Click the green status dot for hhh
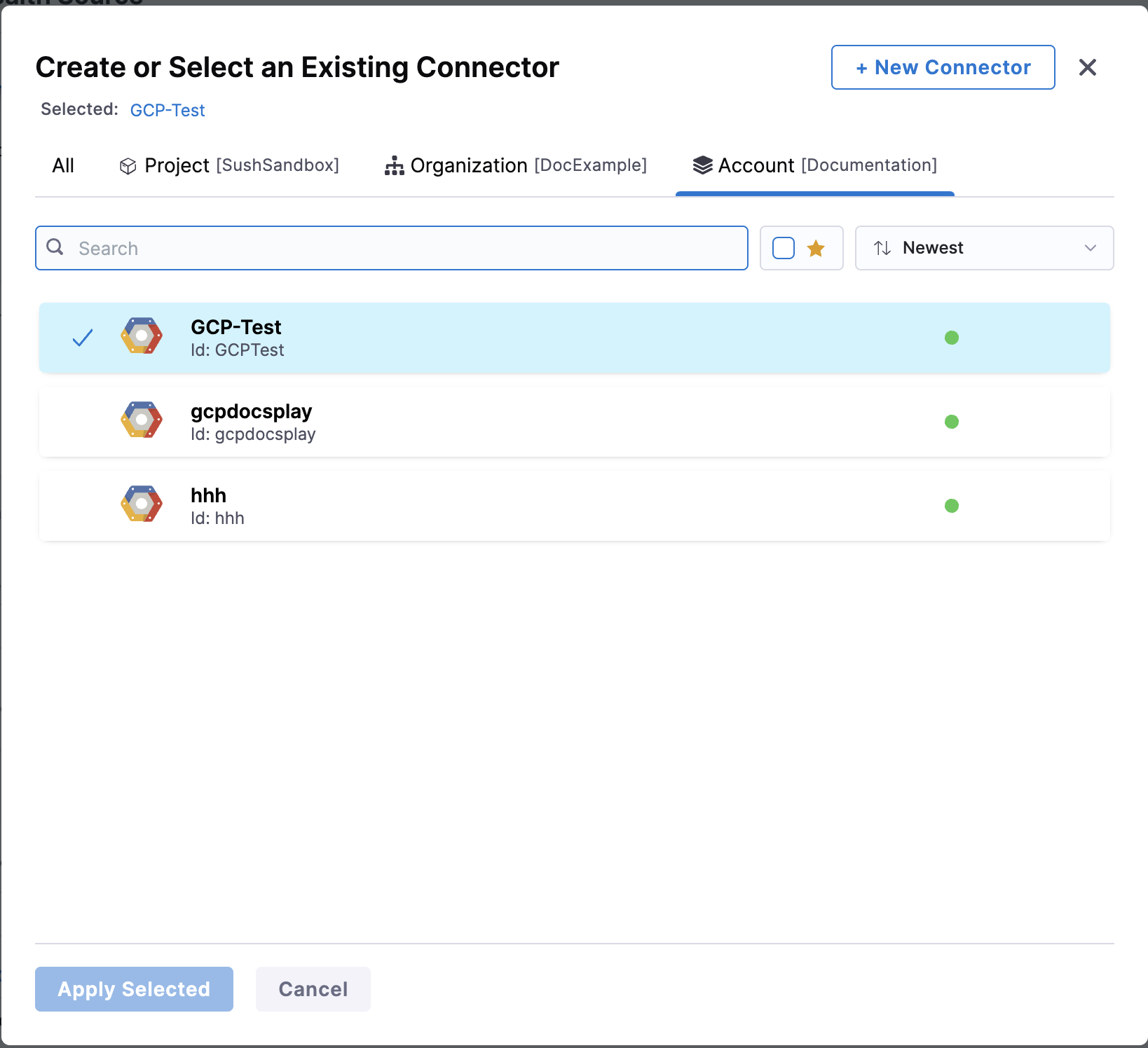 pos(951,506)
